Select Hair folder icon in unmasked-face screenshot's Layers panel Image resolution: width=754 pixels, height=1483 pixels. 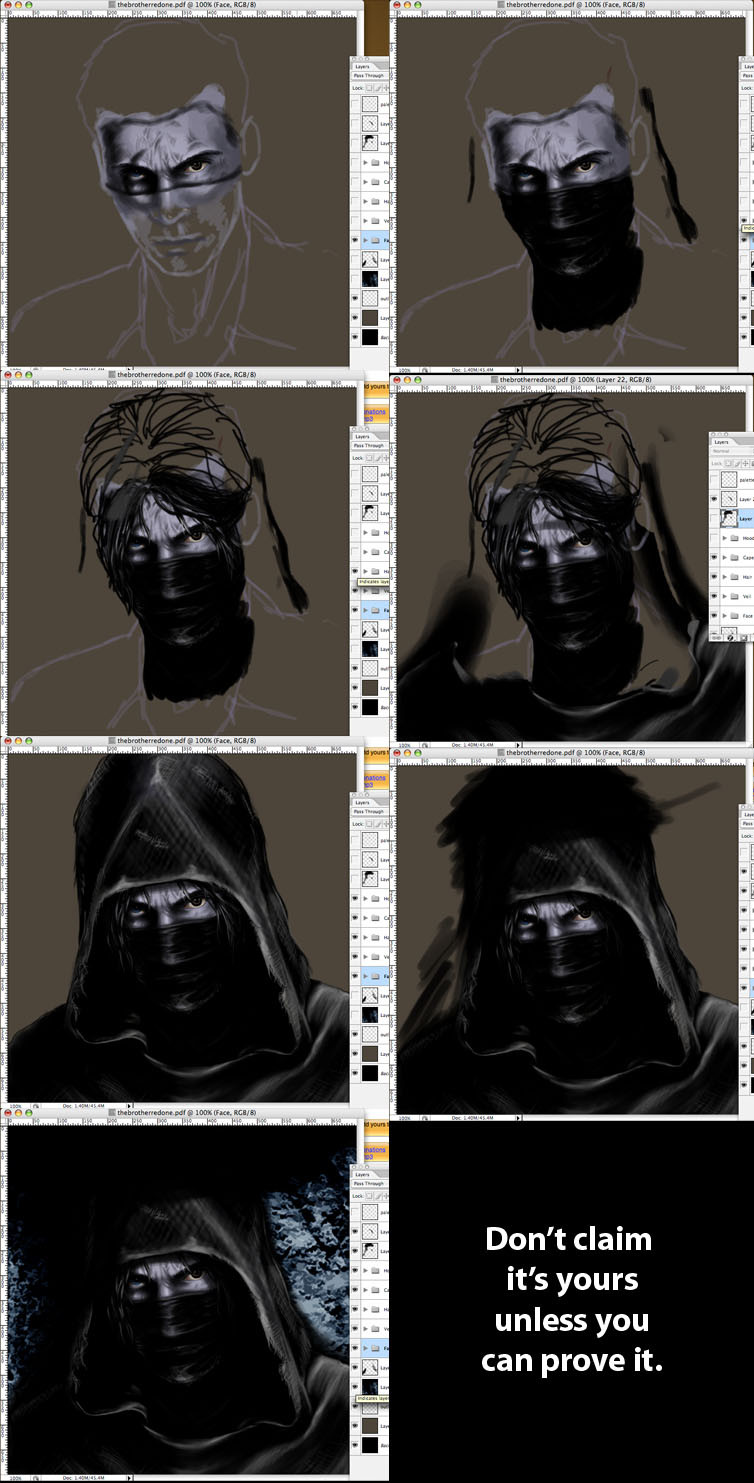(x=375, y=201)
